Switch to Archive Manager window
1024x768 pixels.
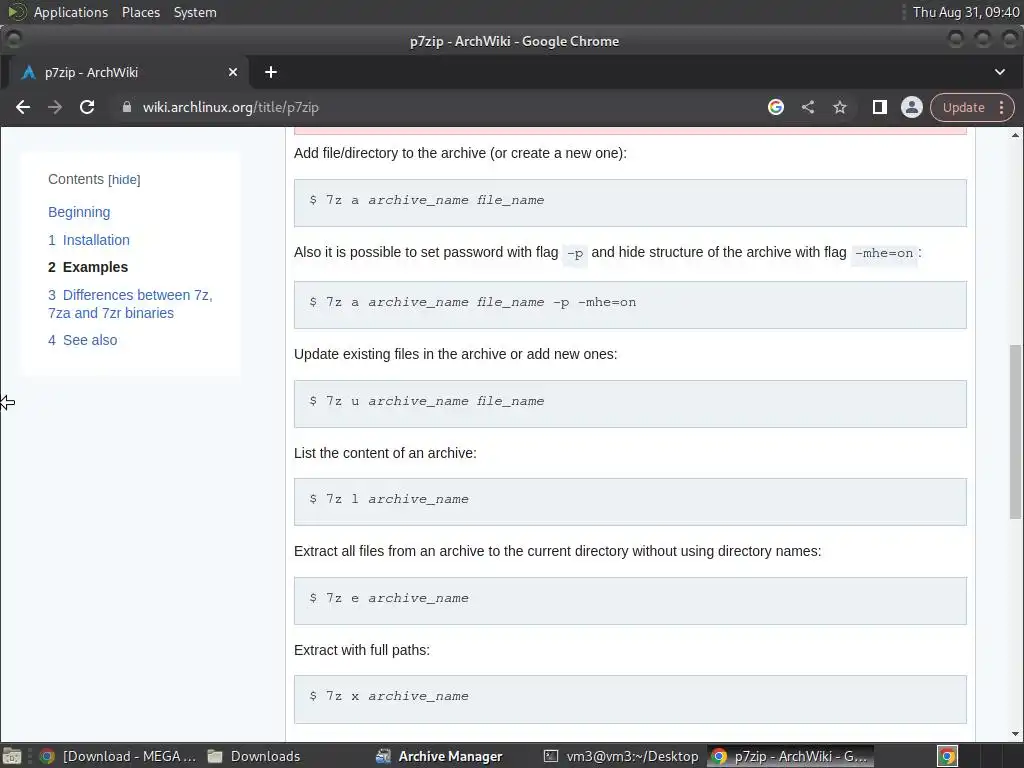(x=439, y=756)
